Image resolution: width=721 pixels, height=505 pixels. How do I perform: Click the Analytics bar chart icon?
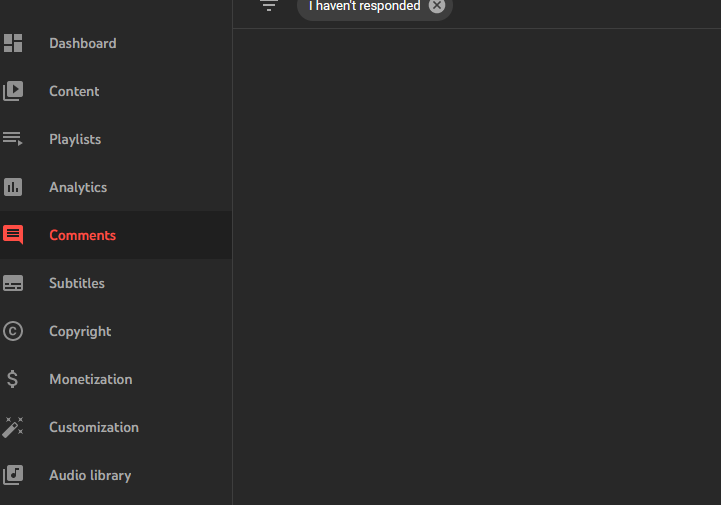click(x=13, y=187)
